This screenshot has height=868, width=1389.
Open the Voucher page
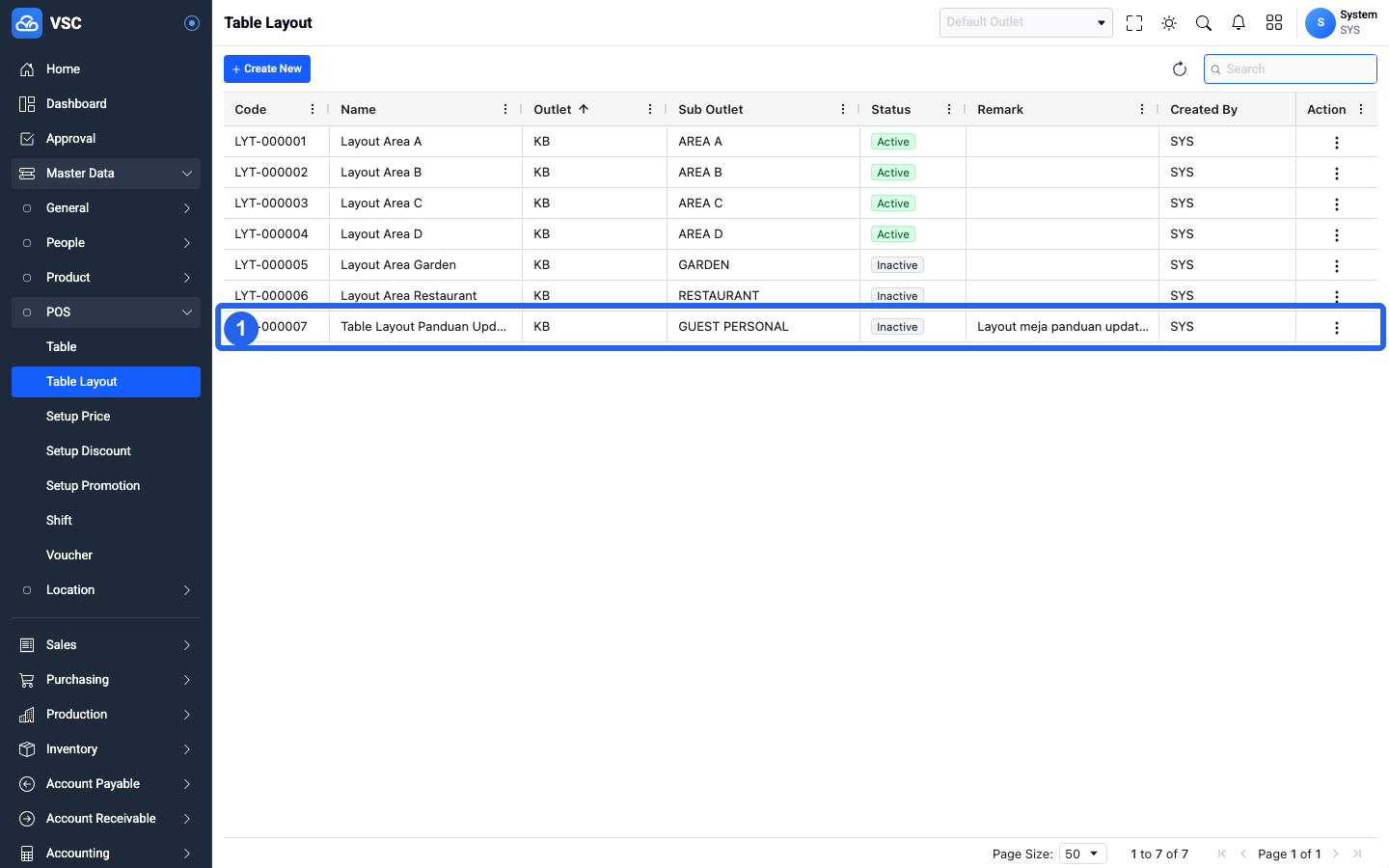pos(106,556)
